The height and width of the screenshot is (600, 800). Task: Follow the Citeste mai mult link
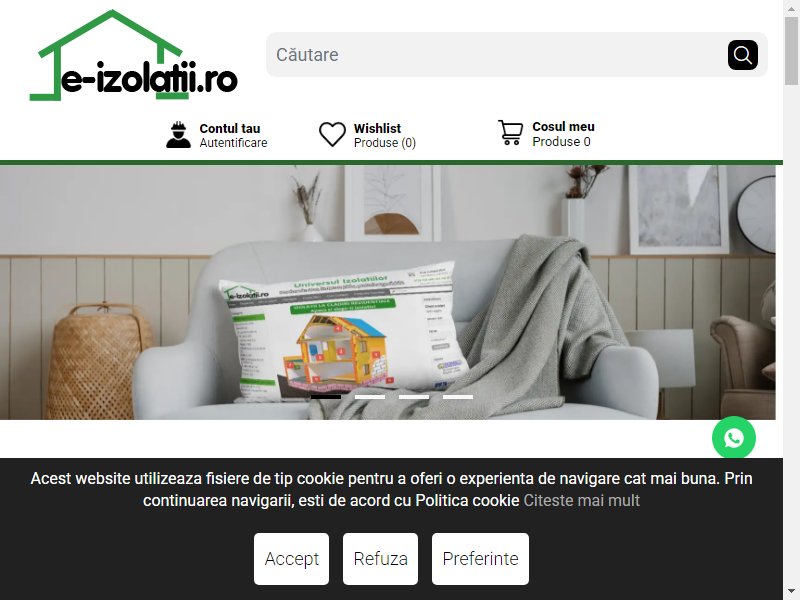click(582, 501)
